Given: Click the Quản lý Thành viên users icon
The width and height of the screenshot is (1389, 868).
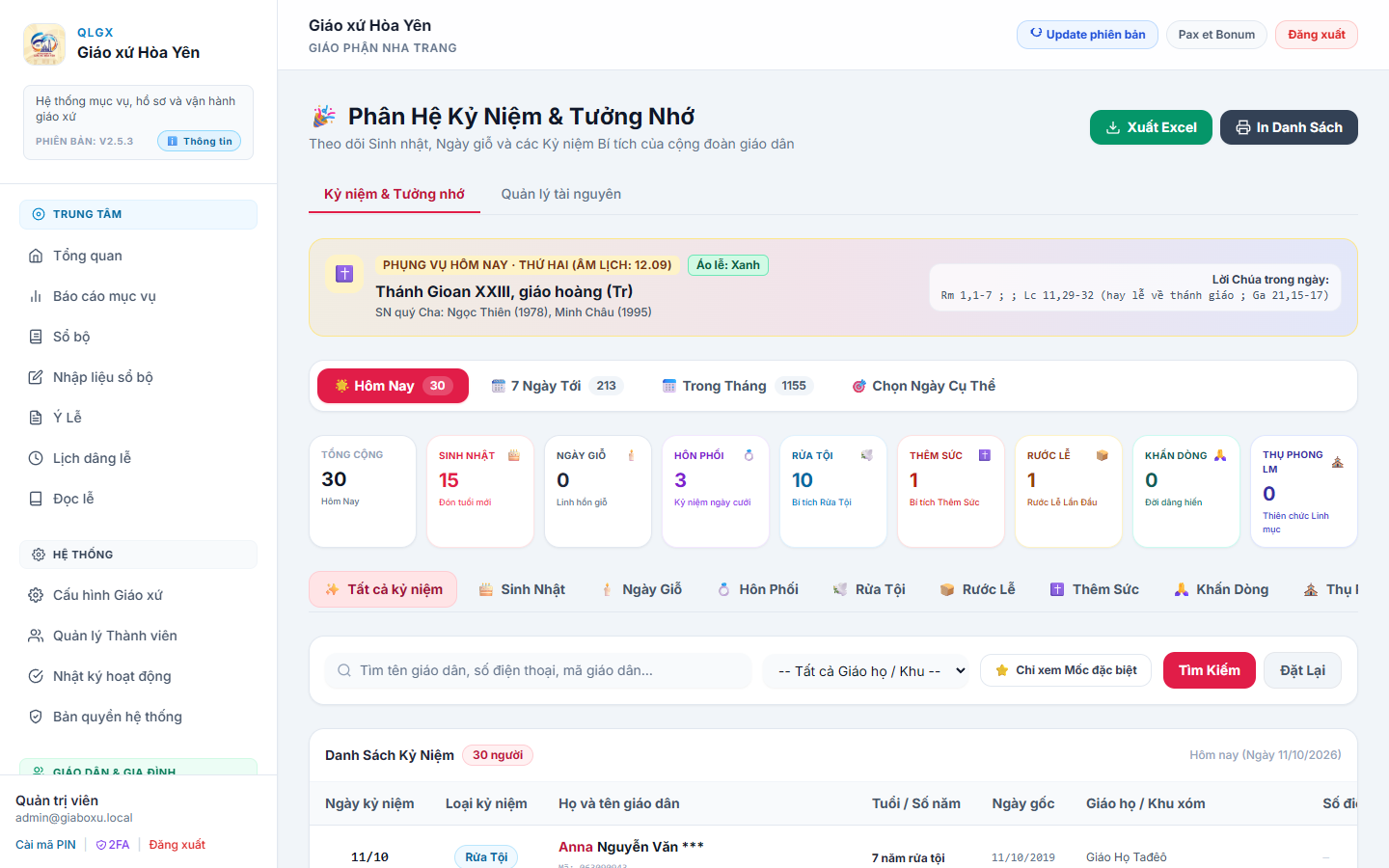Looking at the screenshot, I should click(x=36, y=636).
